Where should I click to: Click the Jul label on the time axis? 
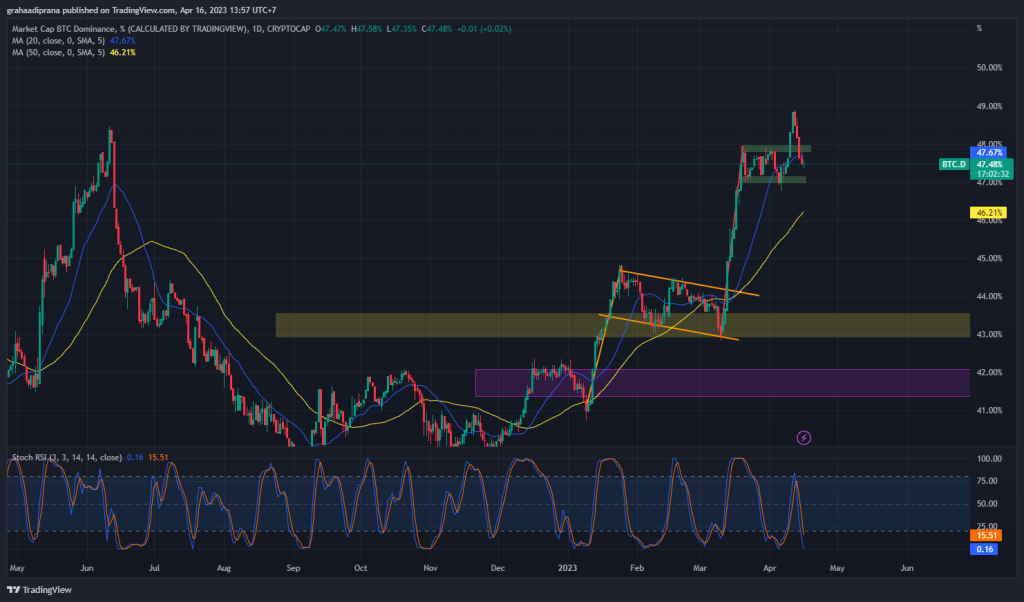(154, 568)
